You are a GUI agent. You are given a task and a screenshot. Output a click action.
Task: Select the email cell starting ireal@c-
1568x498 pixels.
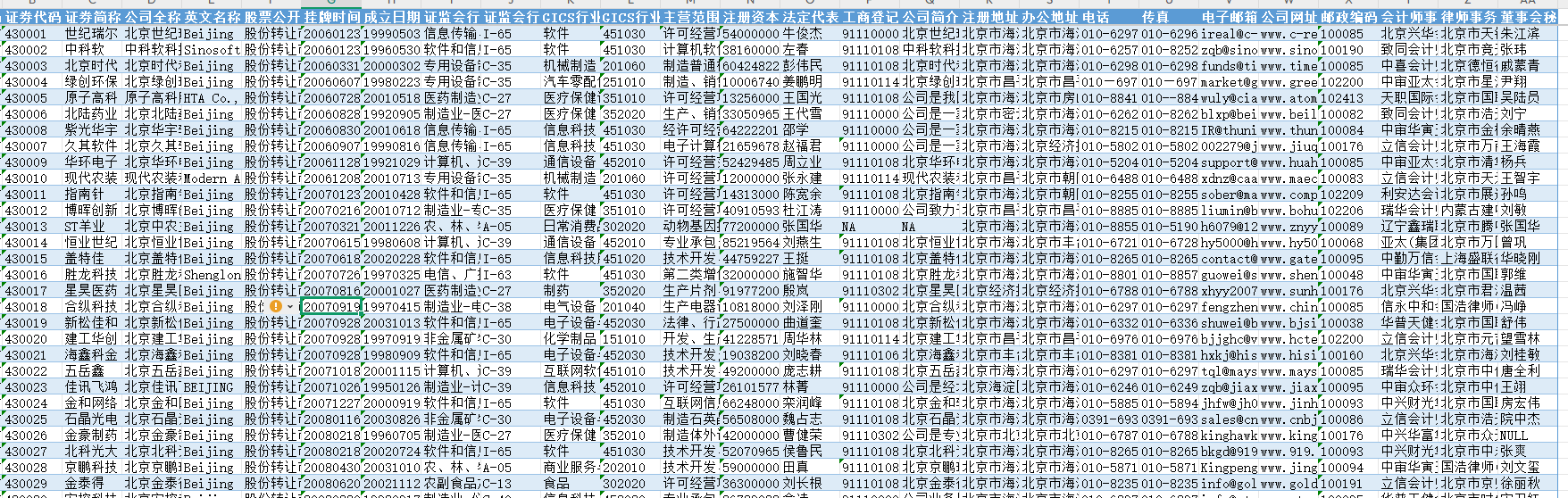[x=1230, y=33]
